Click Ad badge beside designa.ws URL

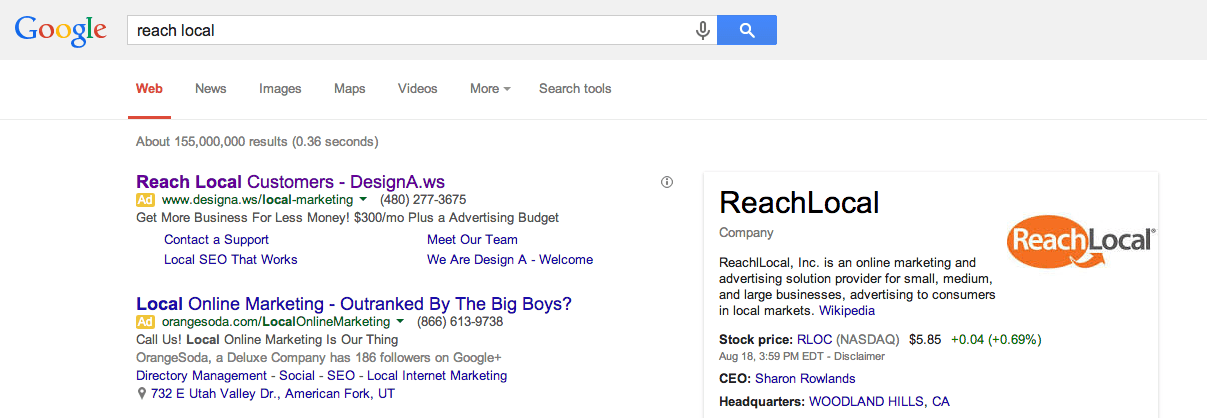tap(145, 200)
